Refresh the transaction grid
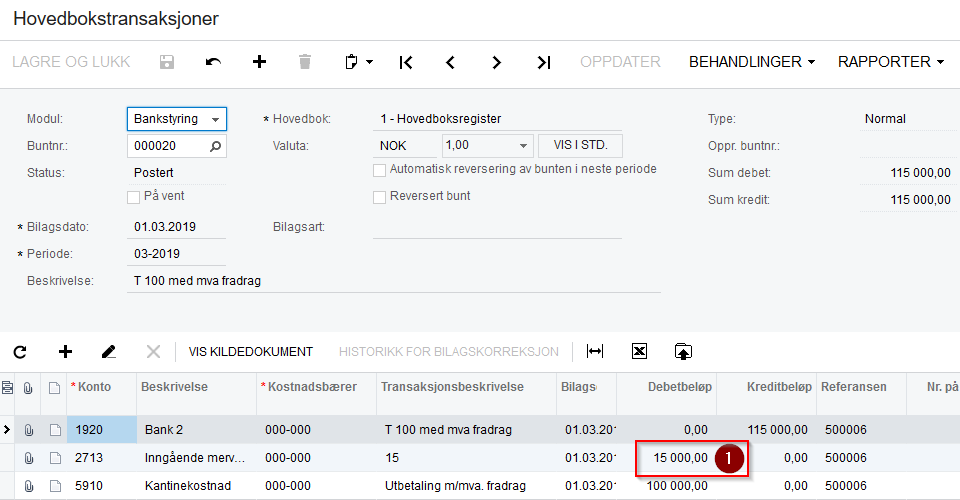 coord(20,352)
